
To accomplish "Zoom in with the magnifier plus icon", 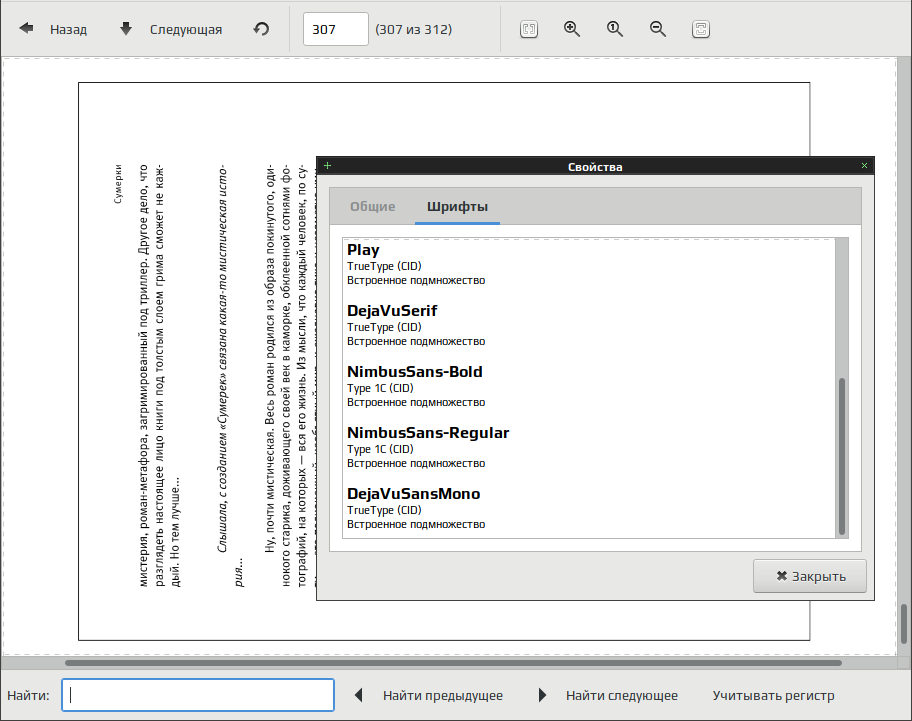I will click(572, 29).
